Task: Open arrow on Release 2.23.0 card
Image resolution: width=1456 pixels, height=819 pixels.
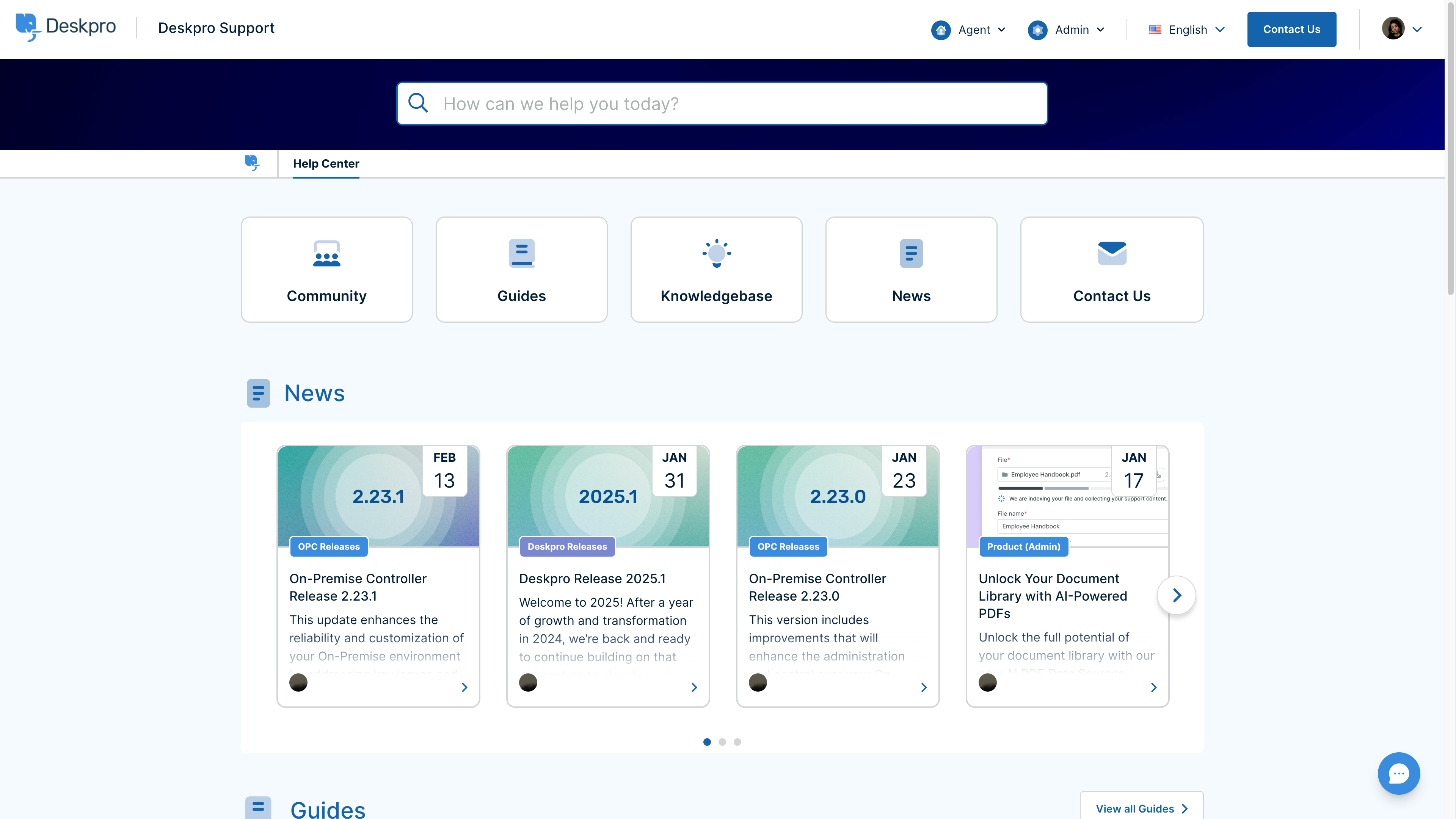Action: coord(924,687)
